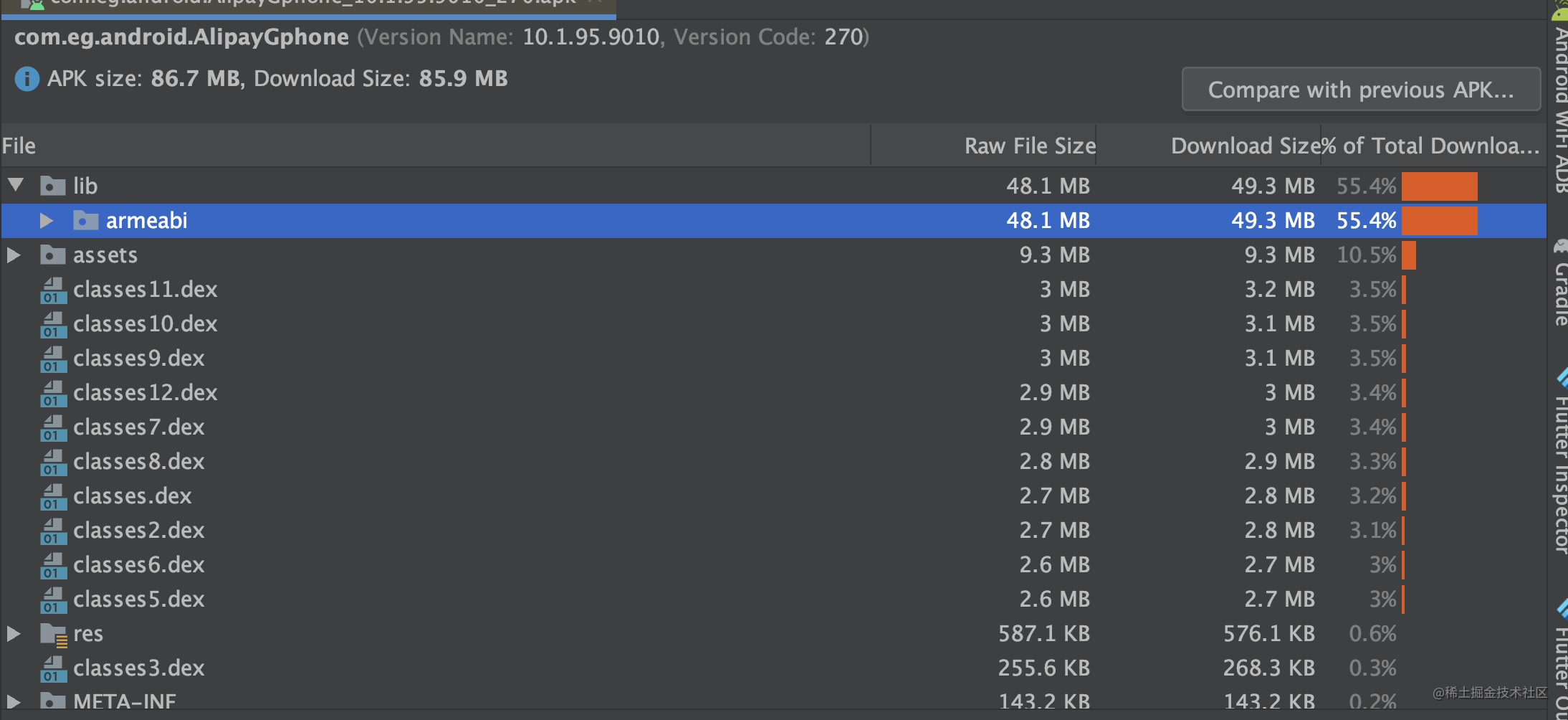Select the classes12.dex file name
1568x720 pixels.
pyautogui.click(x=145, y=392)
